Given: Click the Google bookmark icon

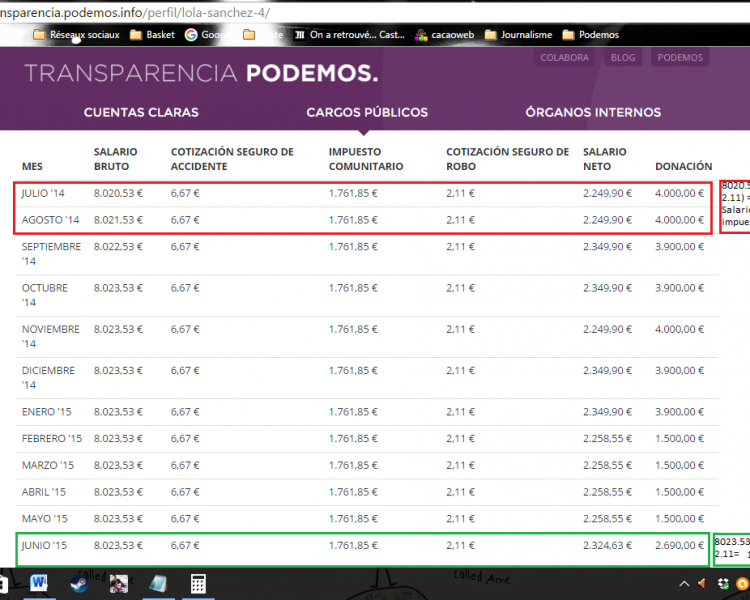Looking at the screenshot, I should tap(191, 34).
